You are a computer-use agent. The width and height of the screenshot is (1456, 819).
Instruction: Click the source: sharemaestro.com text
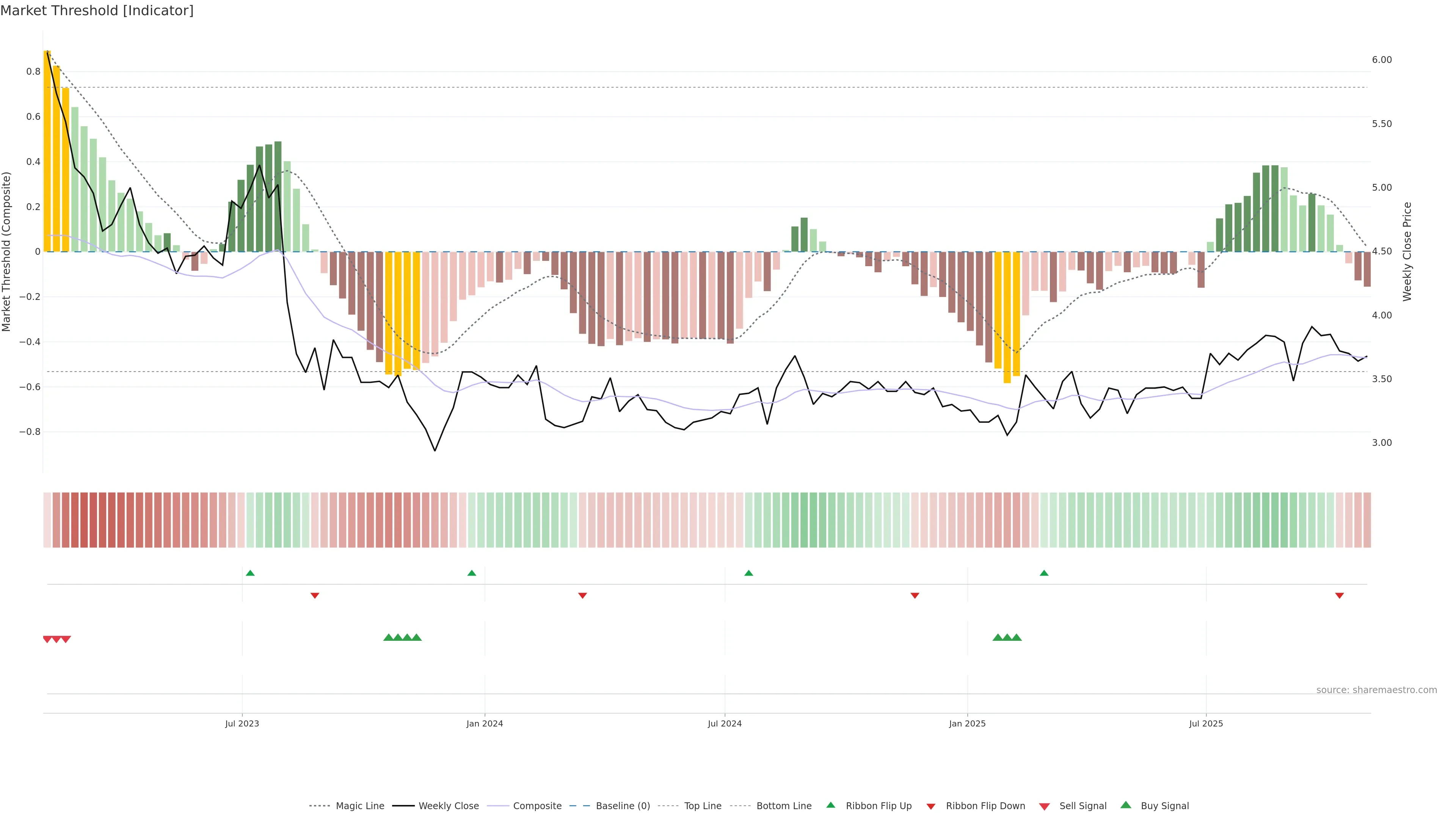[x=1376, y=690]
